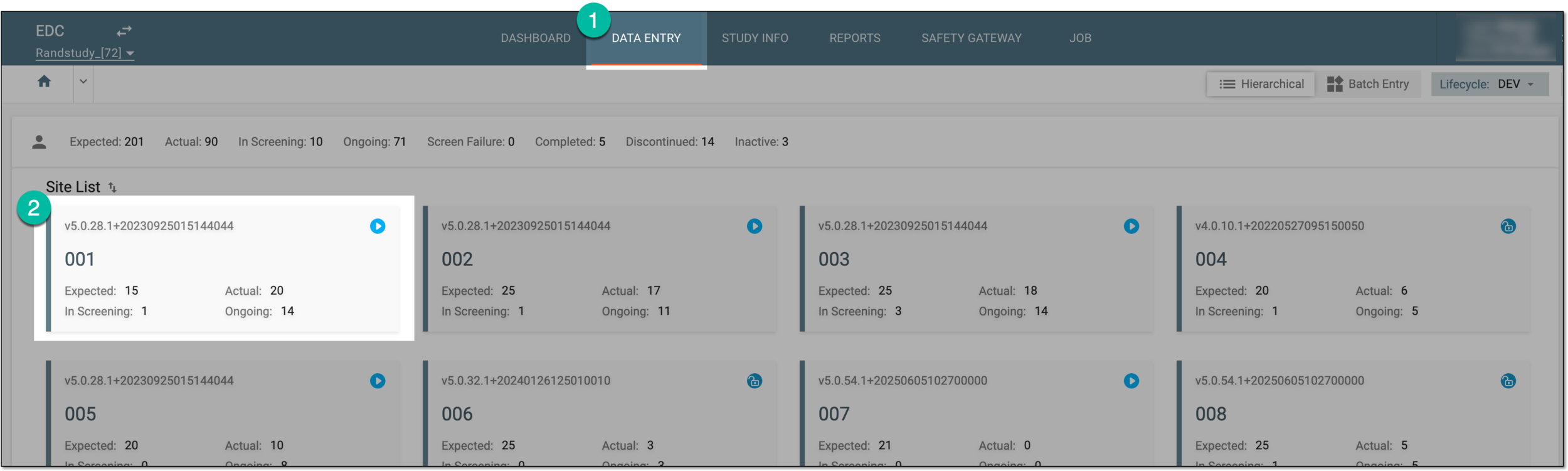The width and height of the screenshot is (1568, 471).
Task: Click Actual: 17 on site 002 card
Action: (631, 291)
